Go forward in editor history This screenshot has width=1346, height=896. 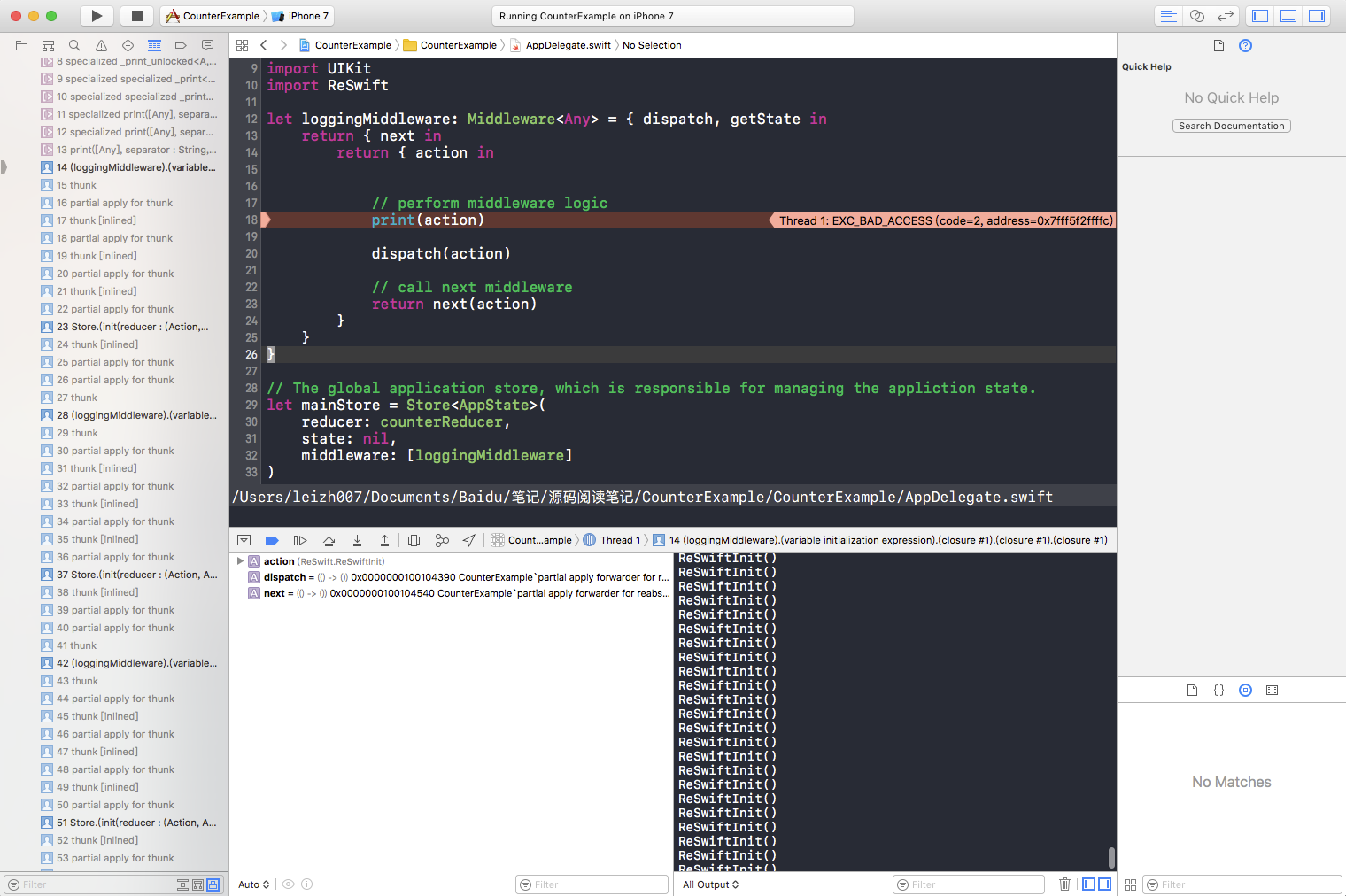[x=283, y=45]
